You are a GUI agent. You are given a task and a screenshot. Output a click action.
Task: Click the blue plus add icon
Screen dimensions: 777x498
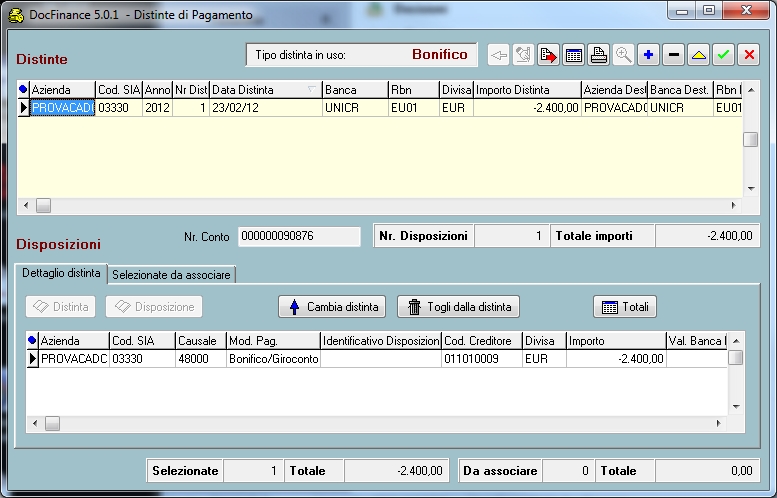pos(648,55)
